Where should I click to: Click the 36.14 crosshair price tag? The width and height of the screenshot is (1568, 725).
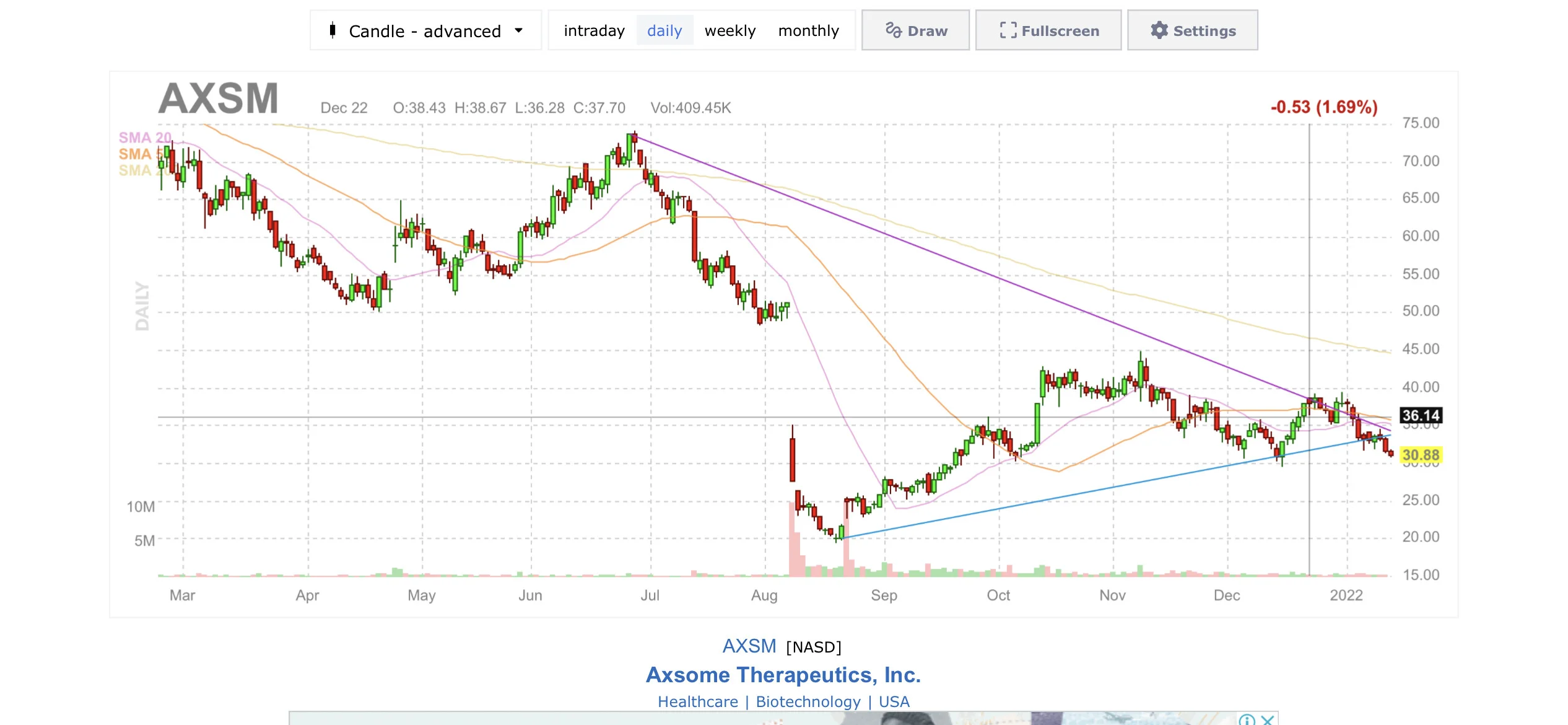coord(1421,415)
